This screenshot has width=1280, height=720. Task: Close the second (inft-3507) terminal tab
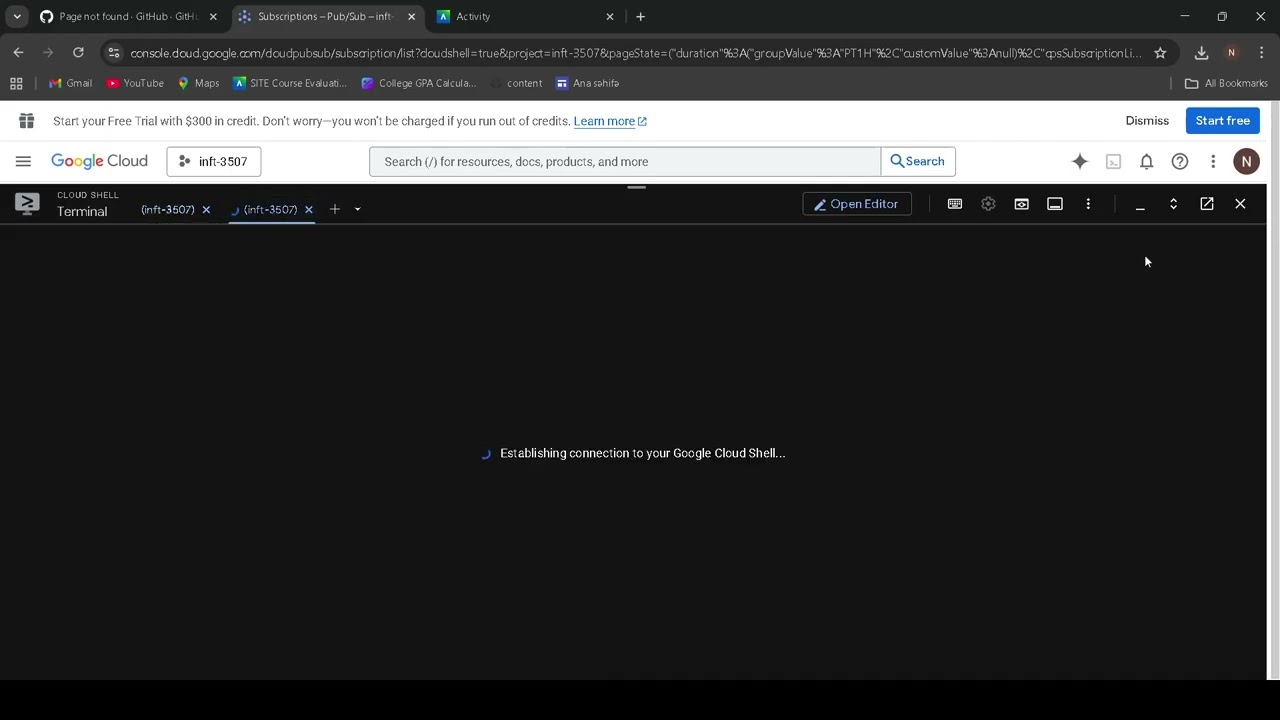[308, 210]
